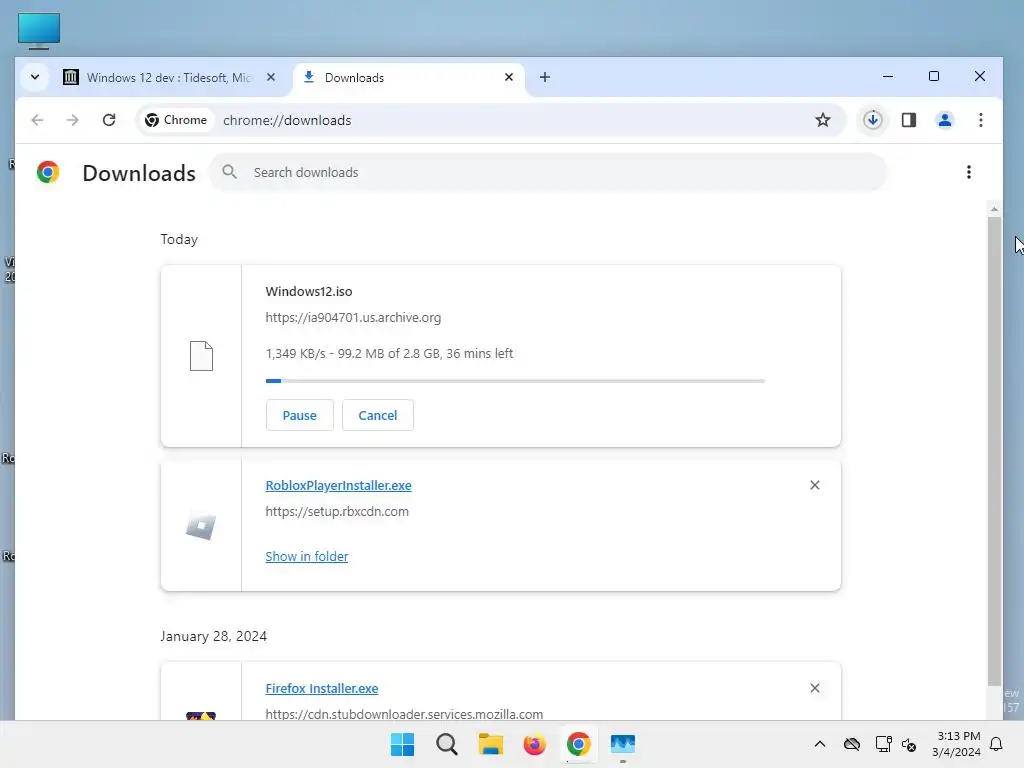Click the 'Today' date heading
Viewport: 1024px width, 768px height.
point(179,240)
